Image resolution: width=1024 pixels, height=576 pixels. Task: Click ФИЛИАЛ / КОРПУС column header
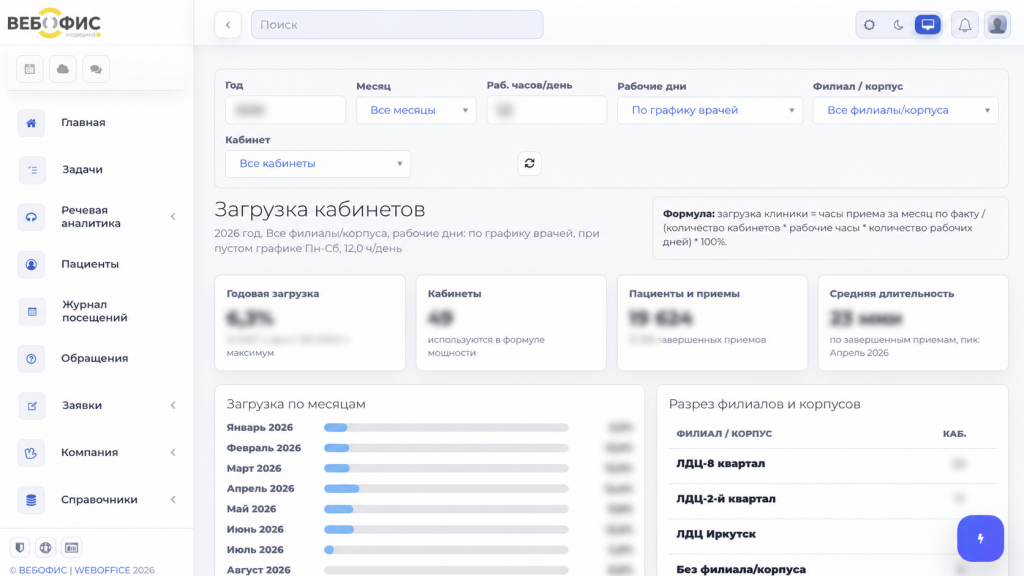[724, 434]
